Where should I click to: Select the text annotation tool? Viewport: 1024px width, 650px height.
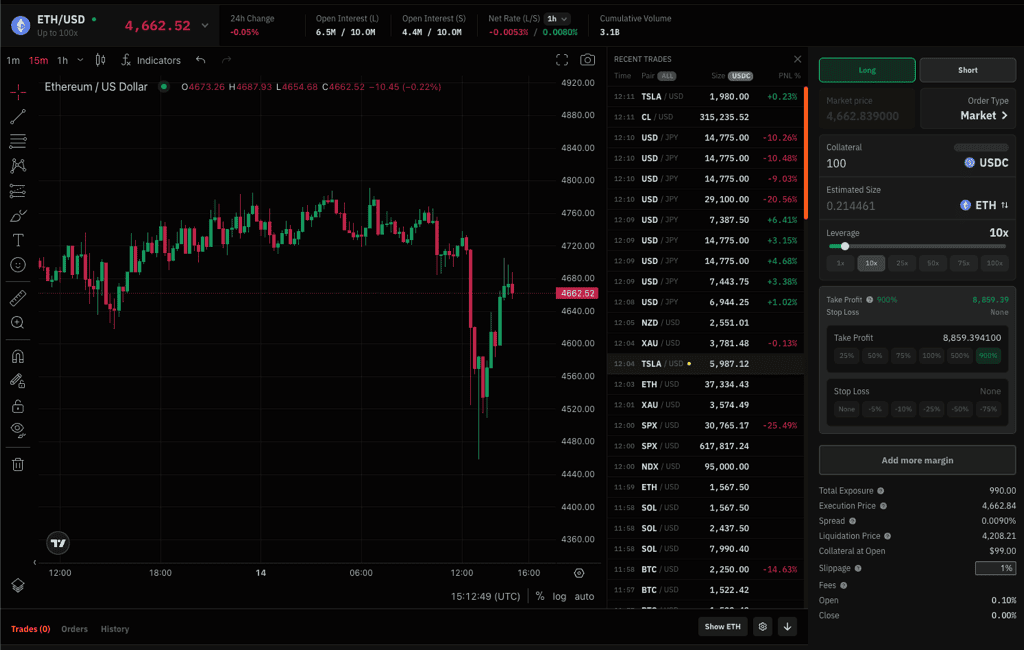point(18,240)
